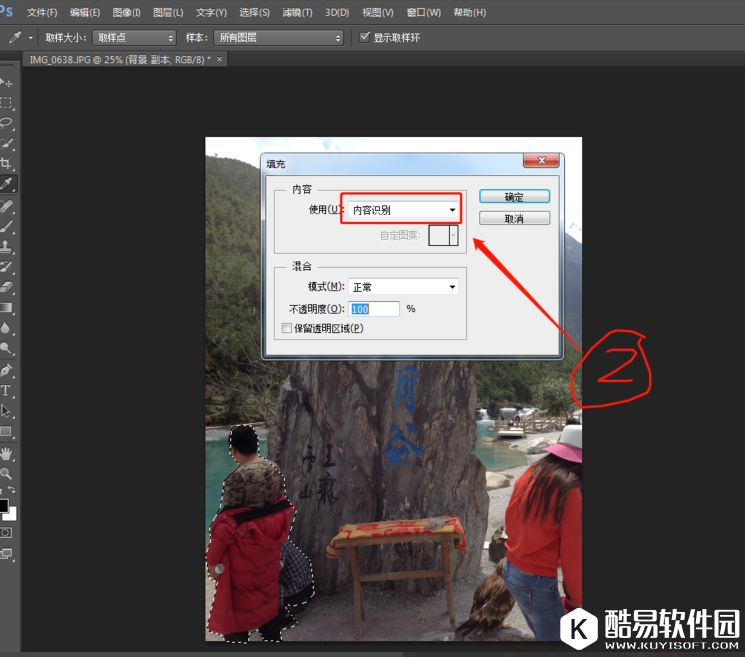Open the 使用 内容识别 dropdown

click(403, 210)
